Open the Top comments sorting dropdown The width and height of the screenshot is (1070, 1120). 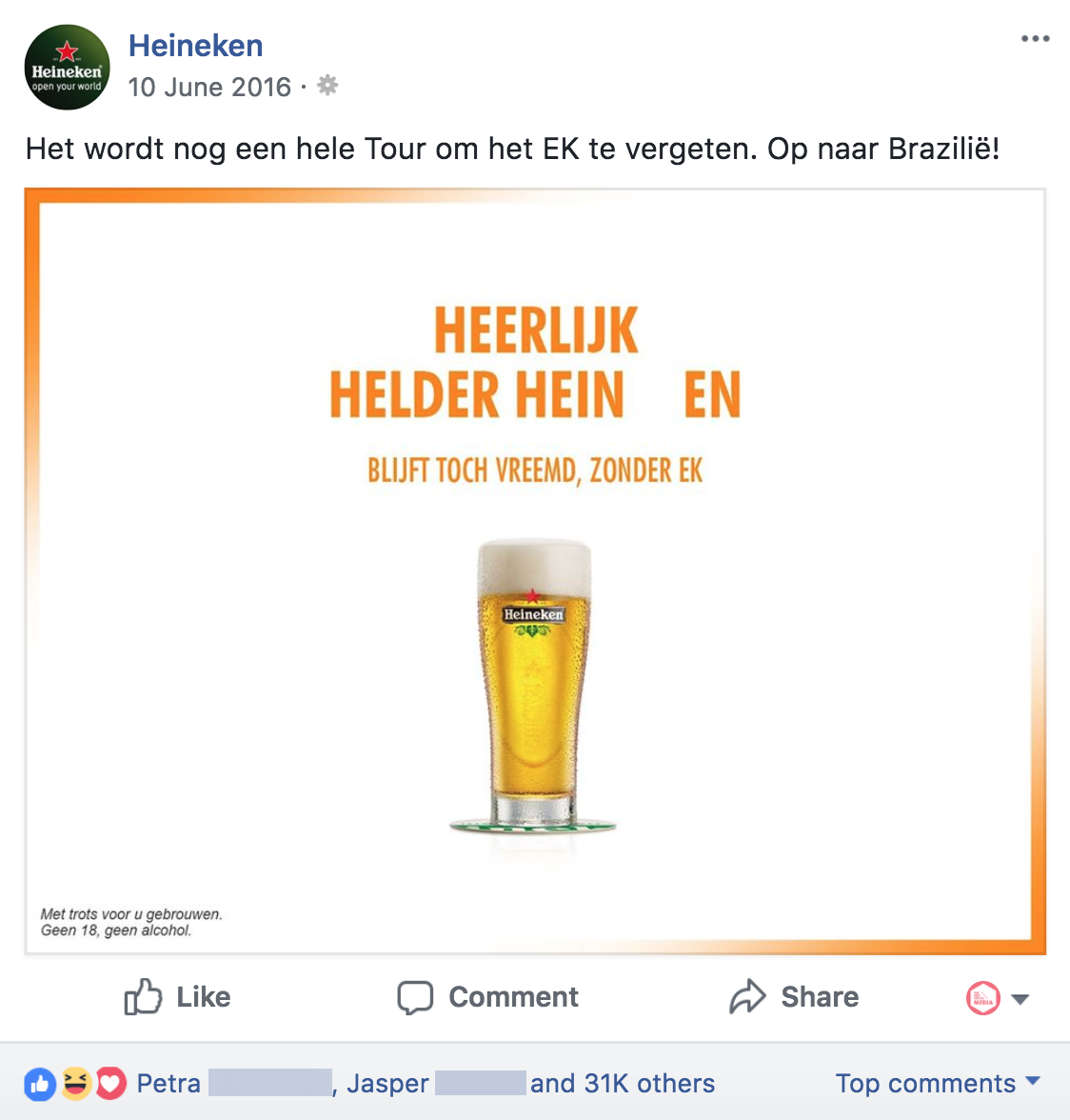tap(938, 1083)
